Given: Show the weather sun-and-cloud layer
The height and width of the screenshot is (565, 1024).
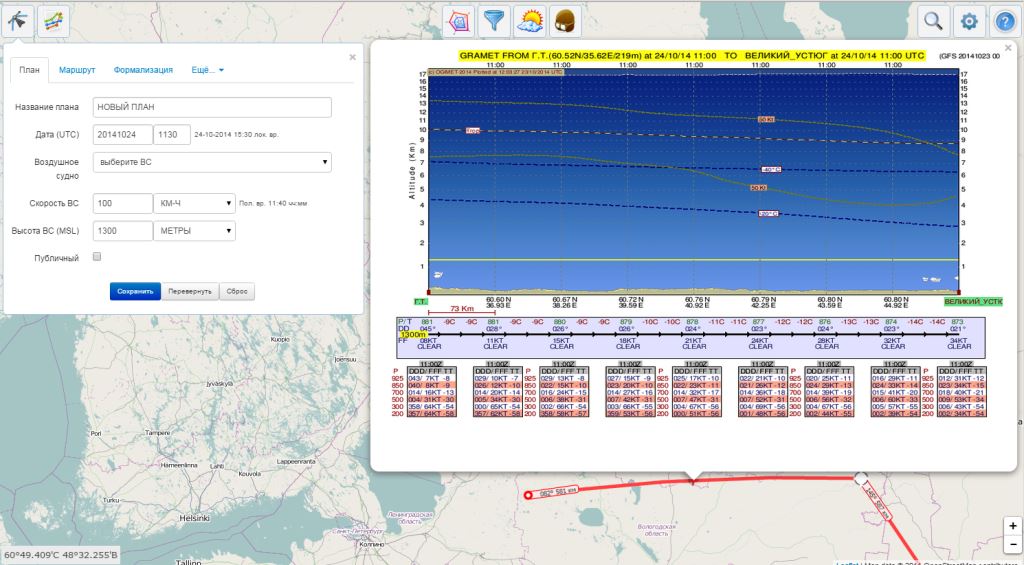Looking at the screenshot, I should point(528,20).
